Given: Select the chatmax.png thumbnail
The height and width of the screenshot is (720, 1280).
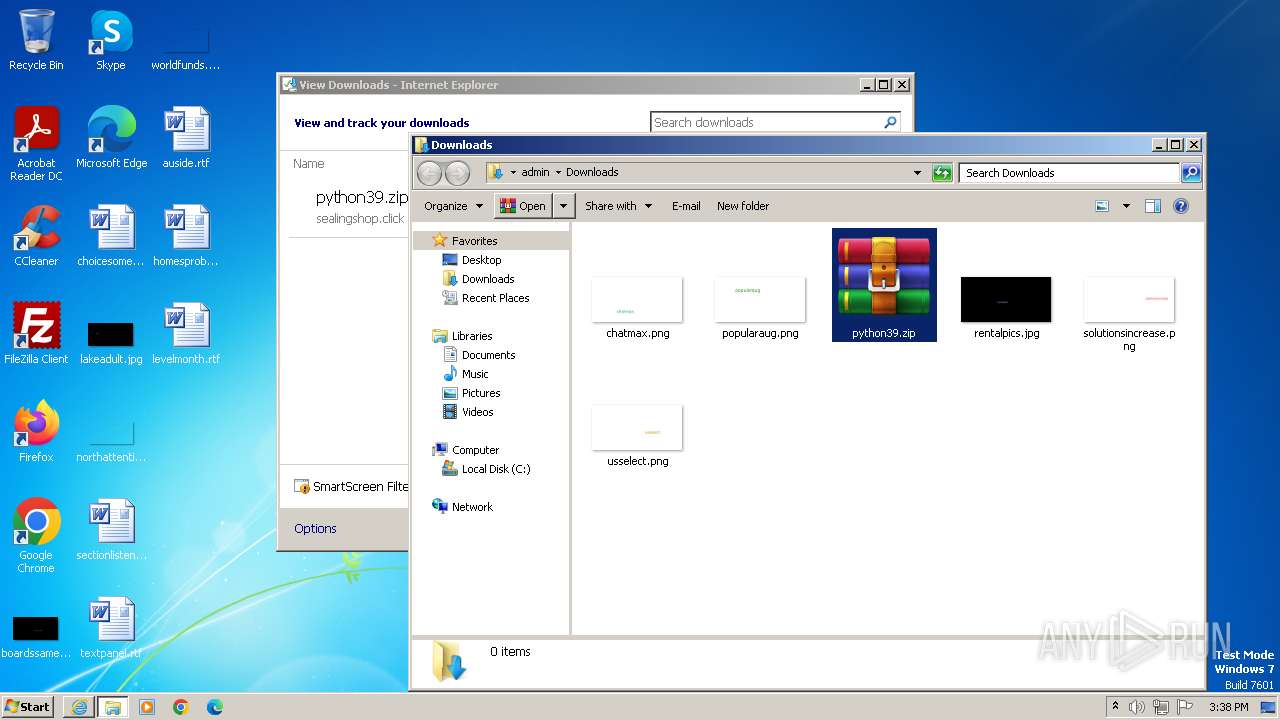Looking at the screenshot, I should point(637,308).
